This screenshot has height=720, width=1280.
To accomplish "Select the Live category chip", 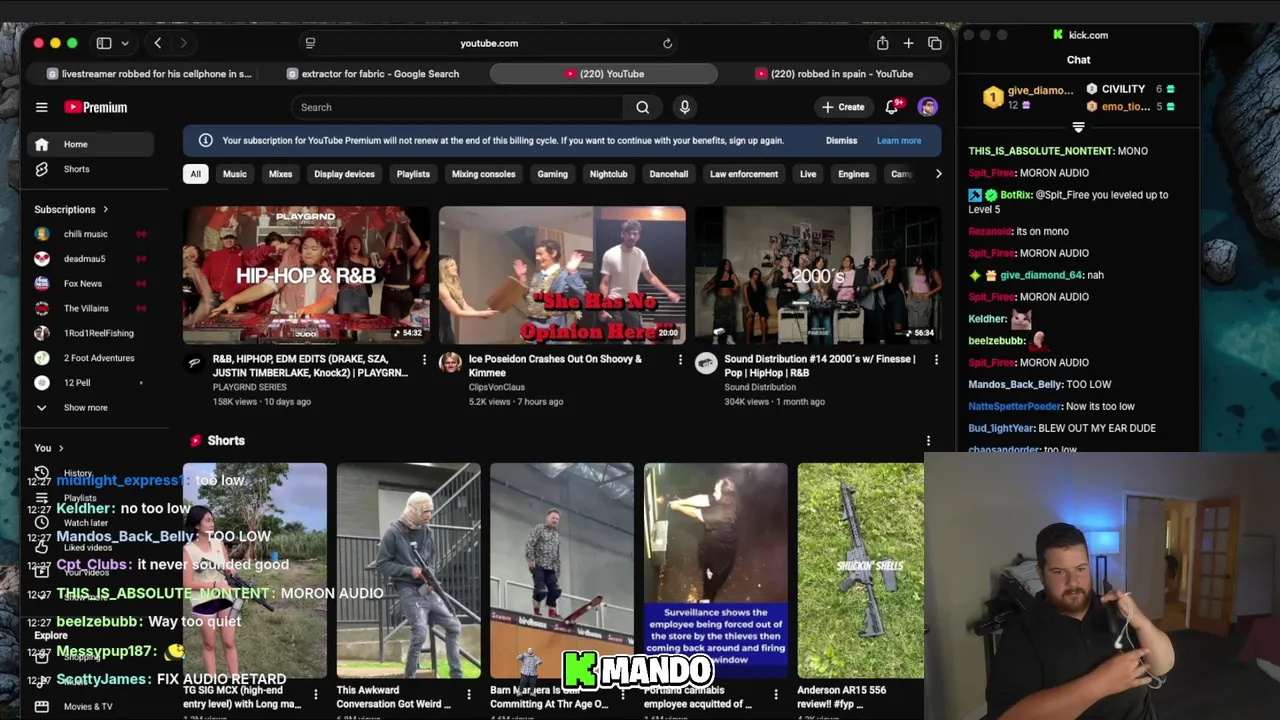I will pos(808,174).
